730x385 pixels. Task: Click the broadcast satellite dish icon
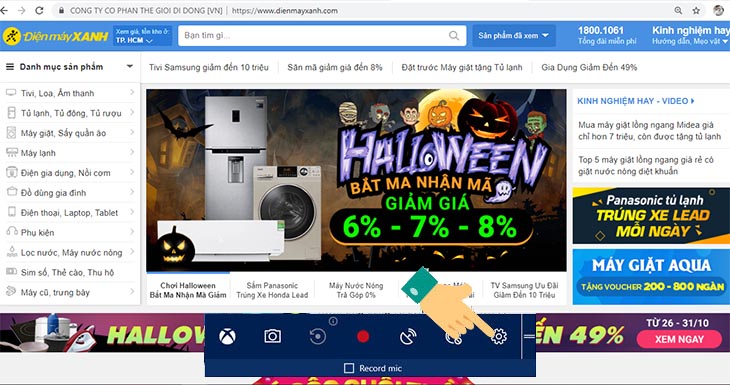pos(408,336)
